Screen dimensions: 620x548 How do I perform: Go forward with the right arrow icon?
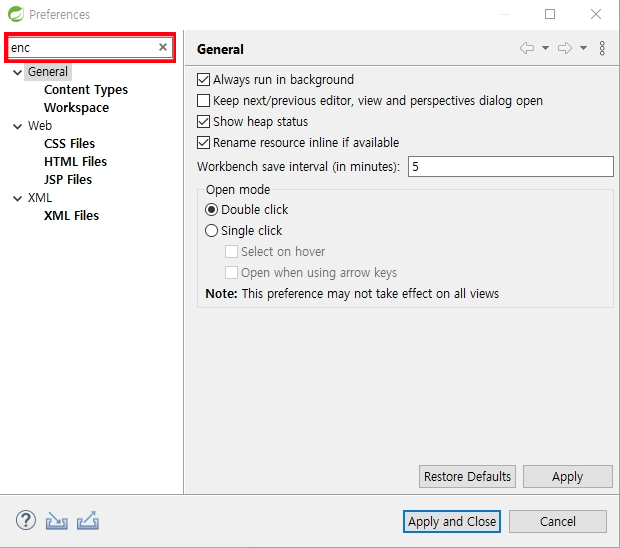pos(565,48)
